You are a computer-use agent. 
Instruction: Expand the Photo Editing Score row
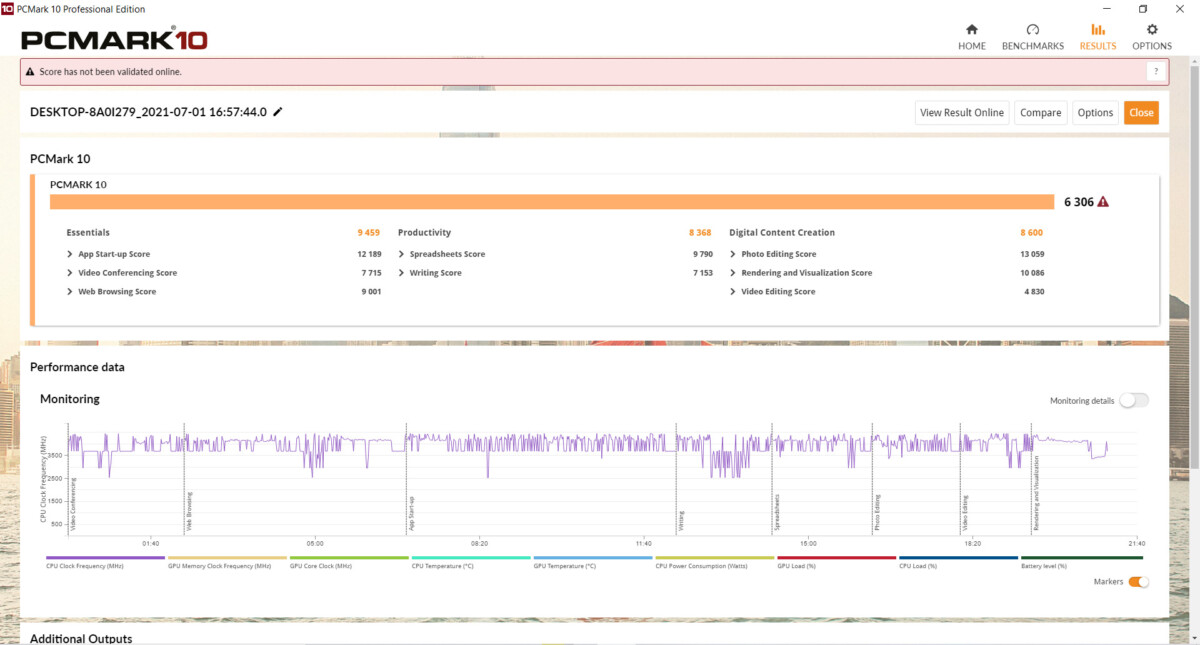733,254
